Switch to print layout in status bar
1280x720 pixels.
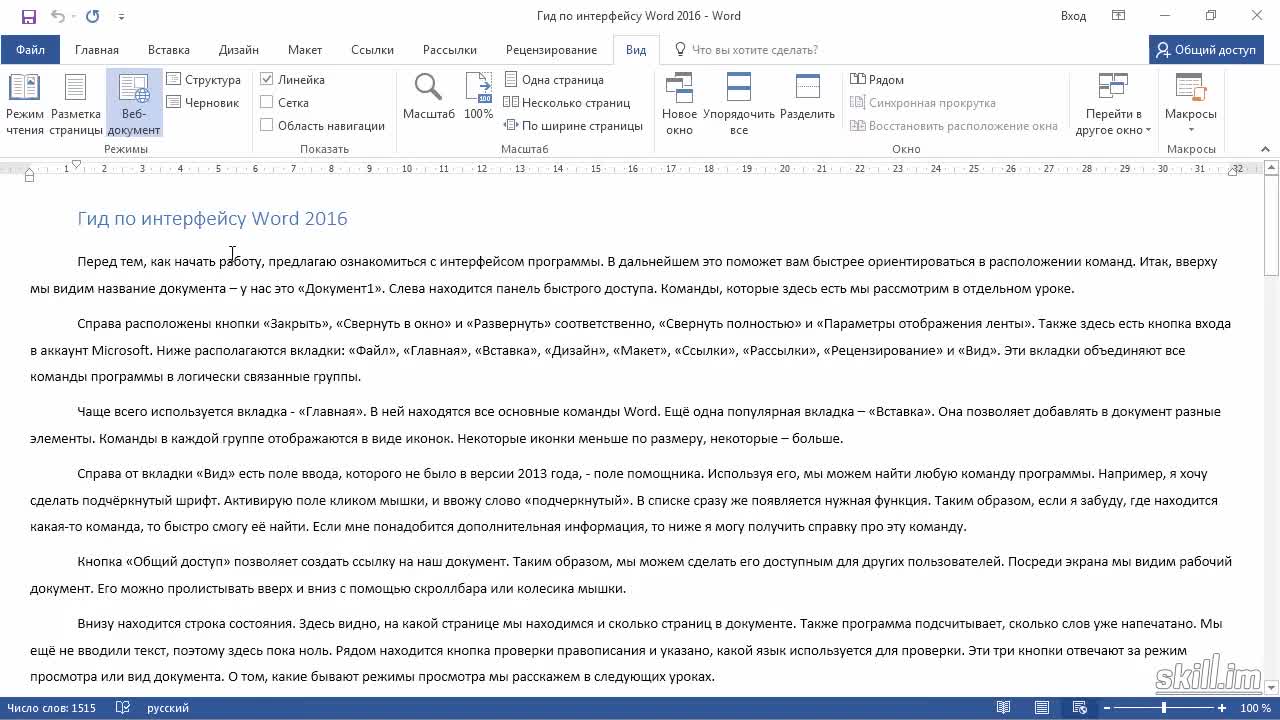1042,708
